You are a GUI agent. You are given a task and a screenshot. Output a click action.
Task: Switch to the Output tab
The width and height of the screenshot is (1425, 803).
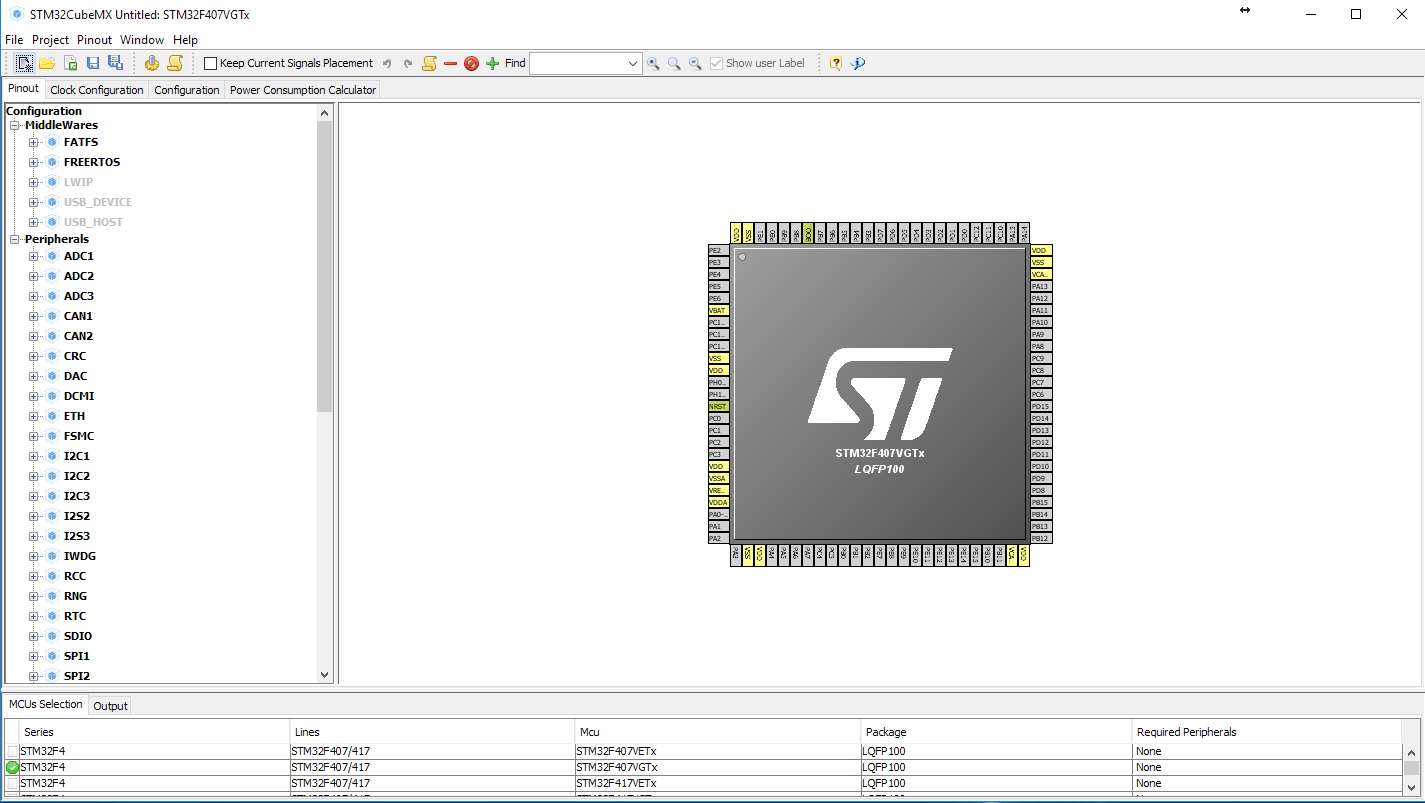pos(110,706)
